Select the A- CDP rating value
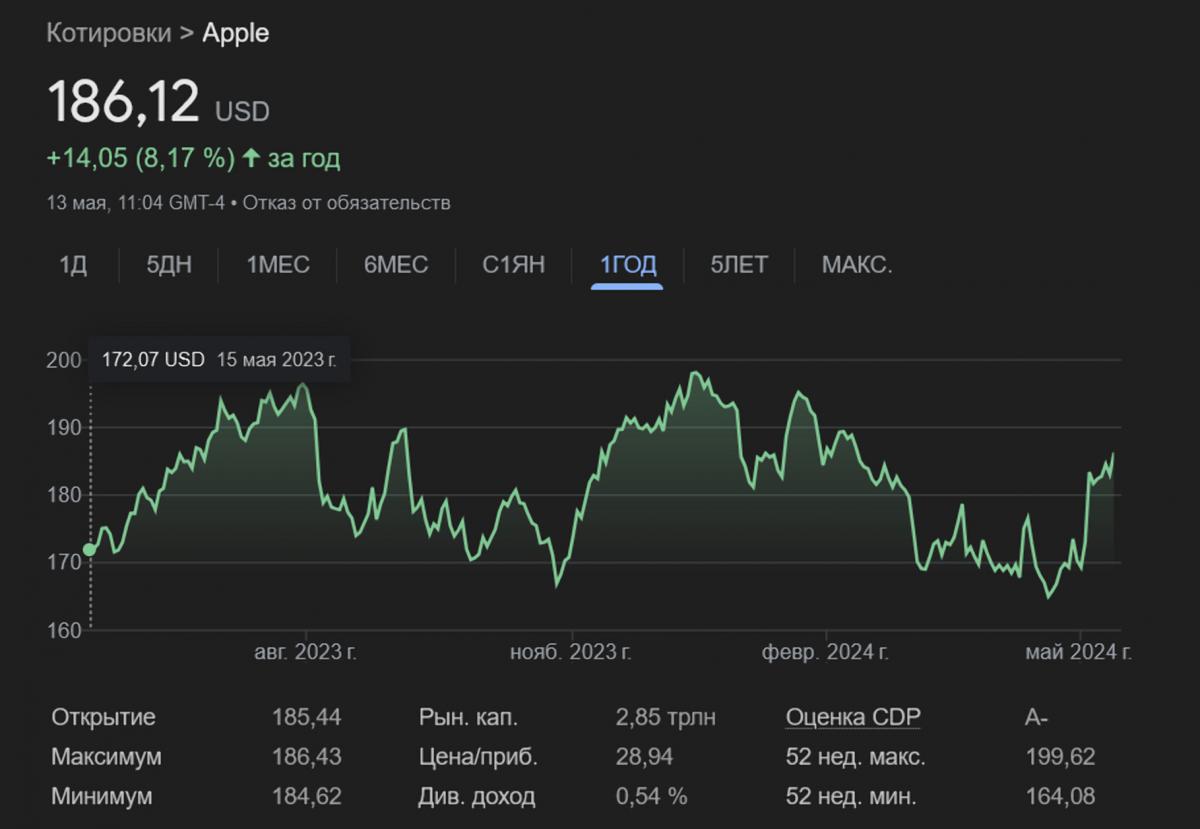The image size is (1200, 829). pyautogui.click(x=1037, y=717)
